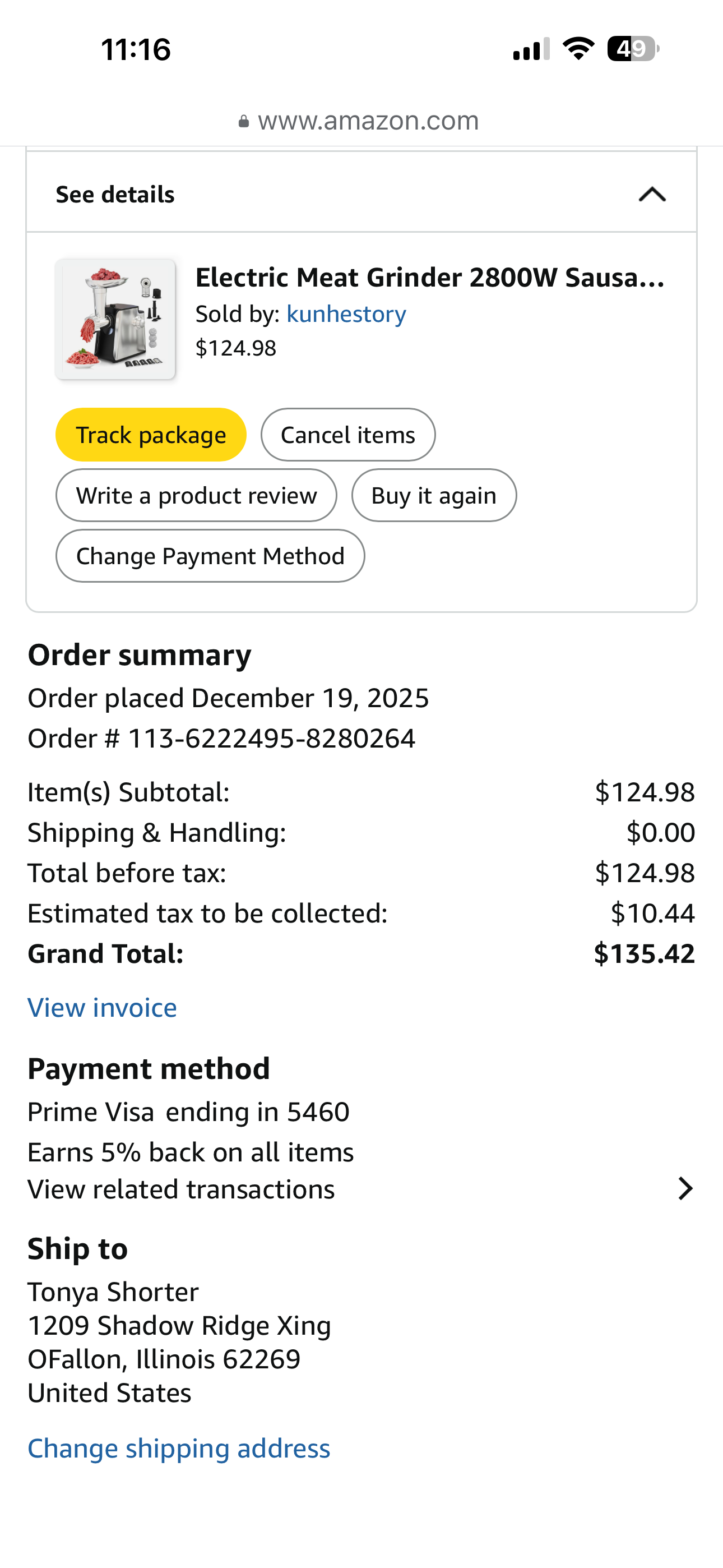Tap the battery icon in status bar
Screen dimensions: 723x1568
[x=633, y=49]
